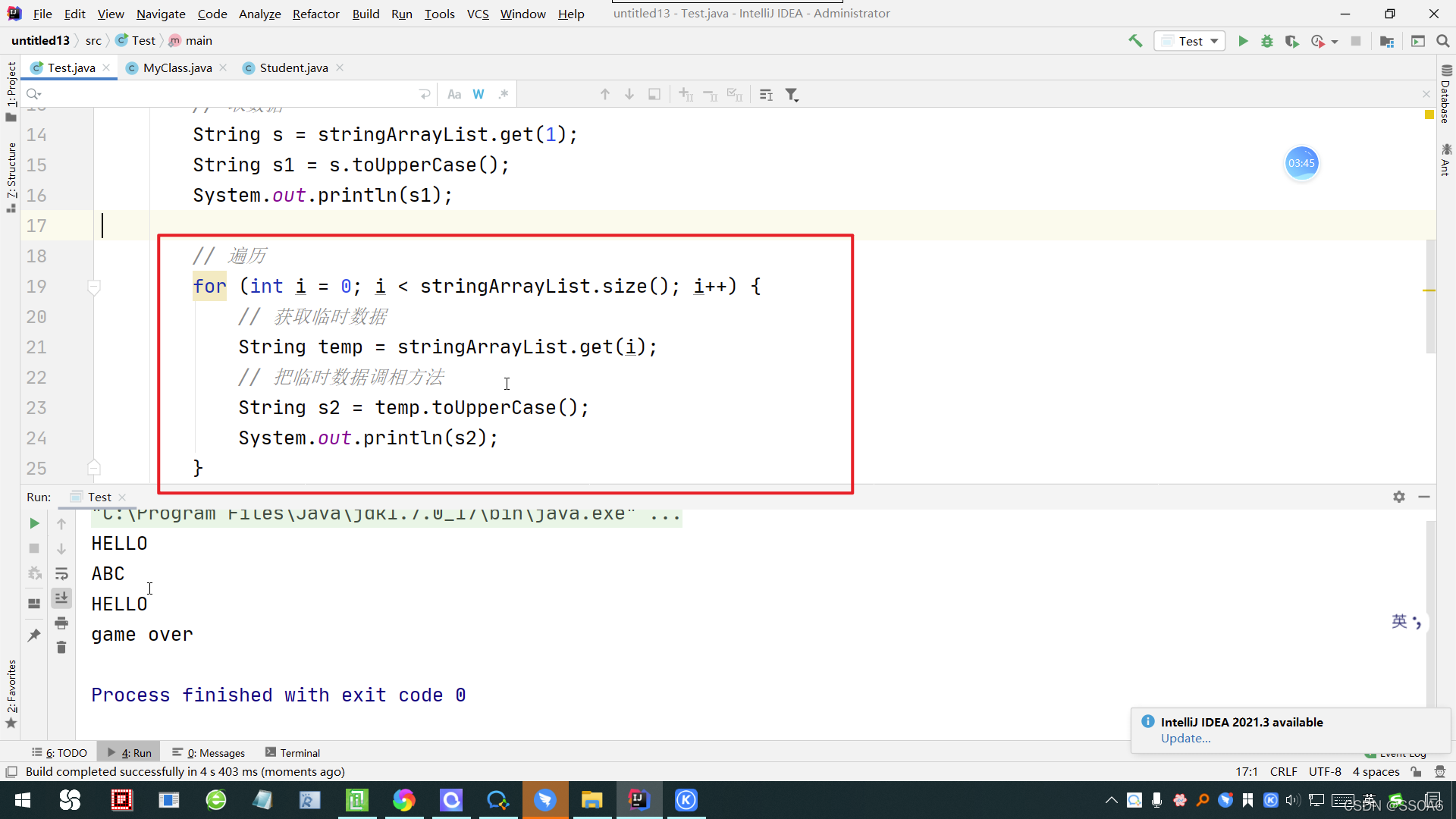Rerun Test from Run panel green arrow

pyautogui.click(x=34, y=523)
